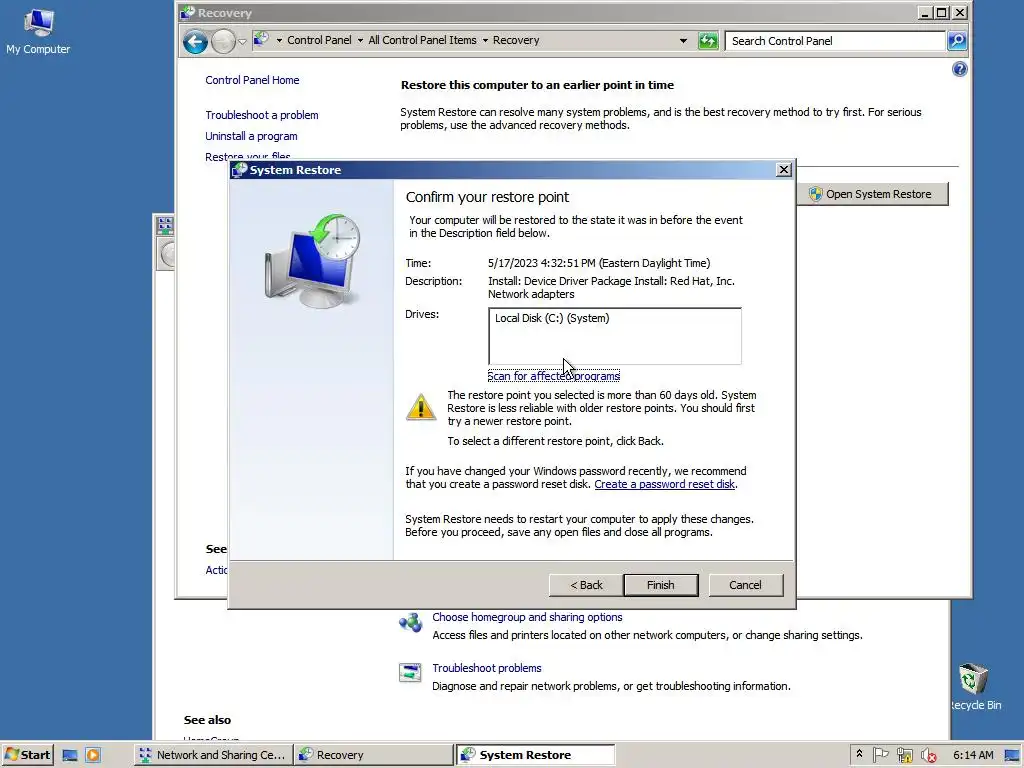Viewport: 1024px width, 768px height.
Task: Click the muted volume tray icon
Action: click(928, 756)
